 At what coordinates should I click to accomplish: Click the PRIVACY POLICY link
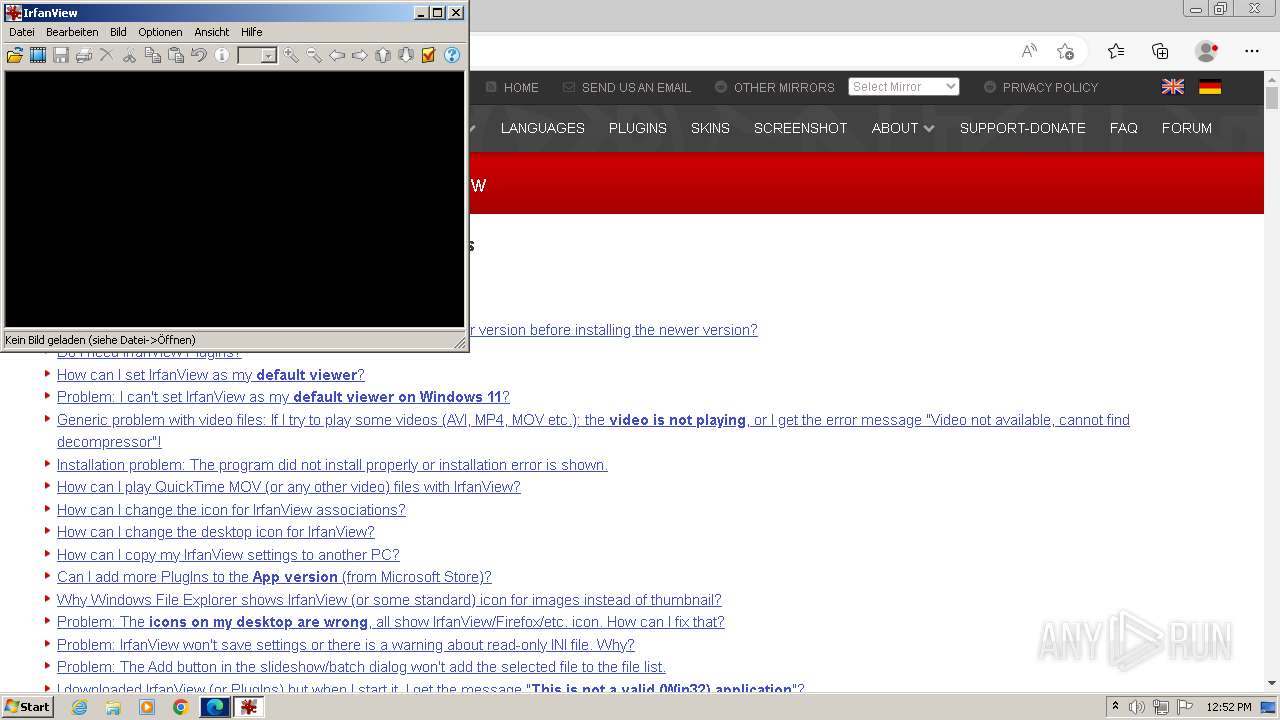1050,88
